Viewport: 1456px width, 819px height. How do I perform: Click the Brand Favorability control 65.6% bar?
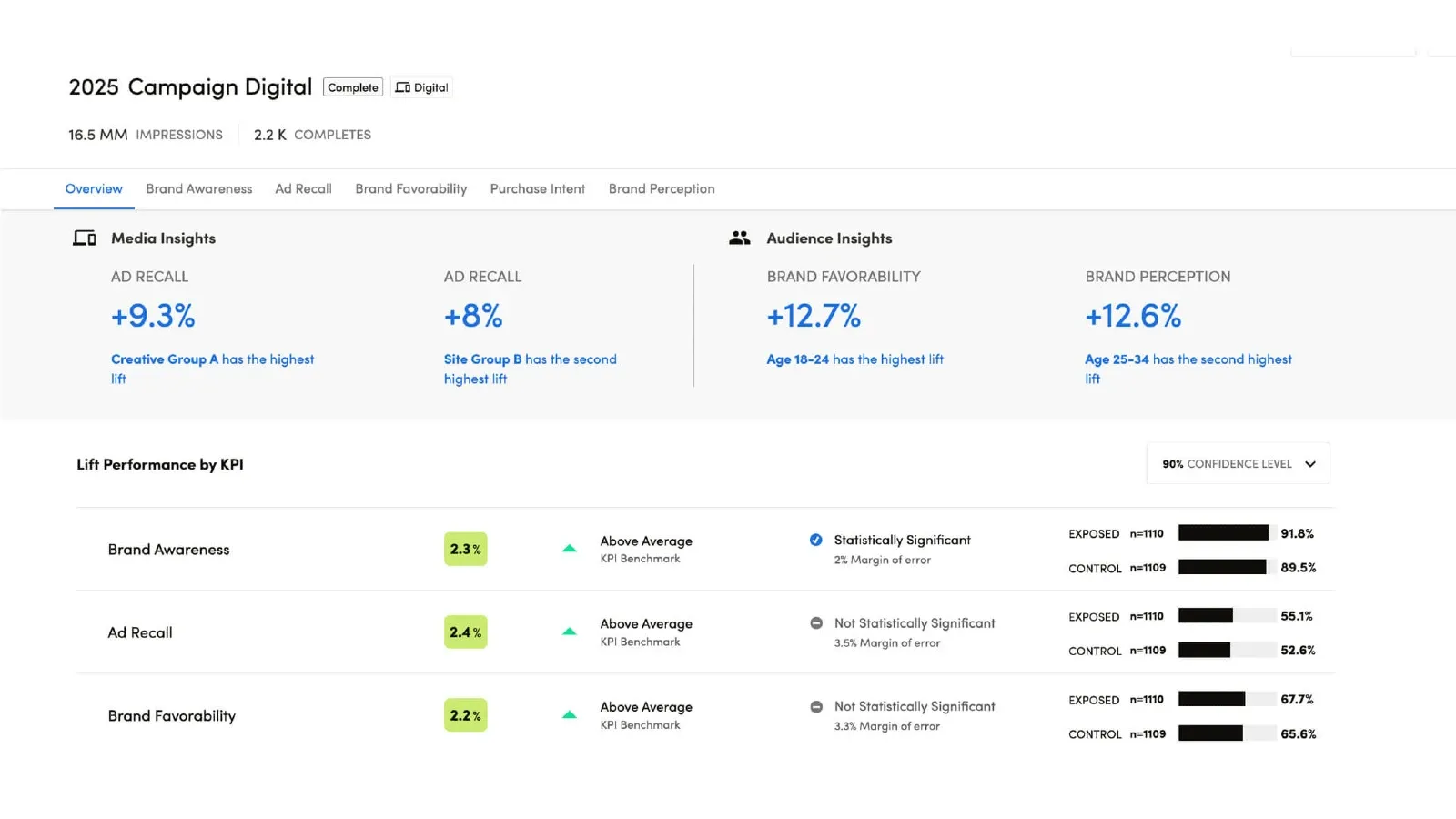pyautogui.click(x=1227, y=733)
